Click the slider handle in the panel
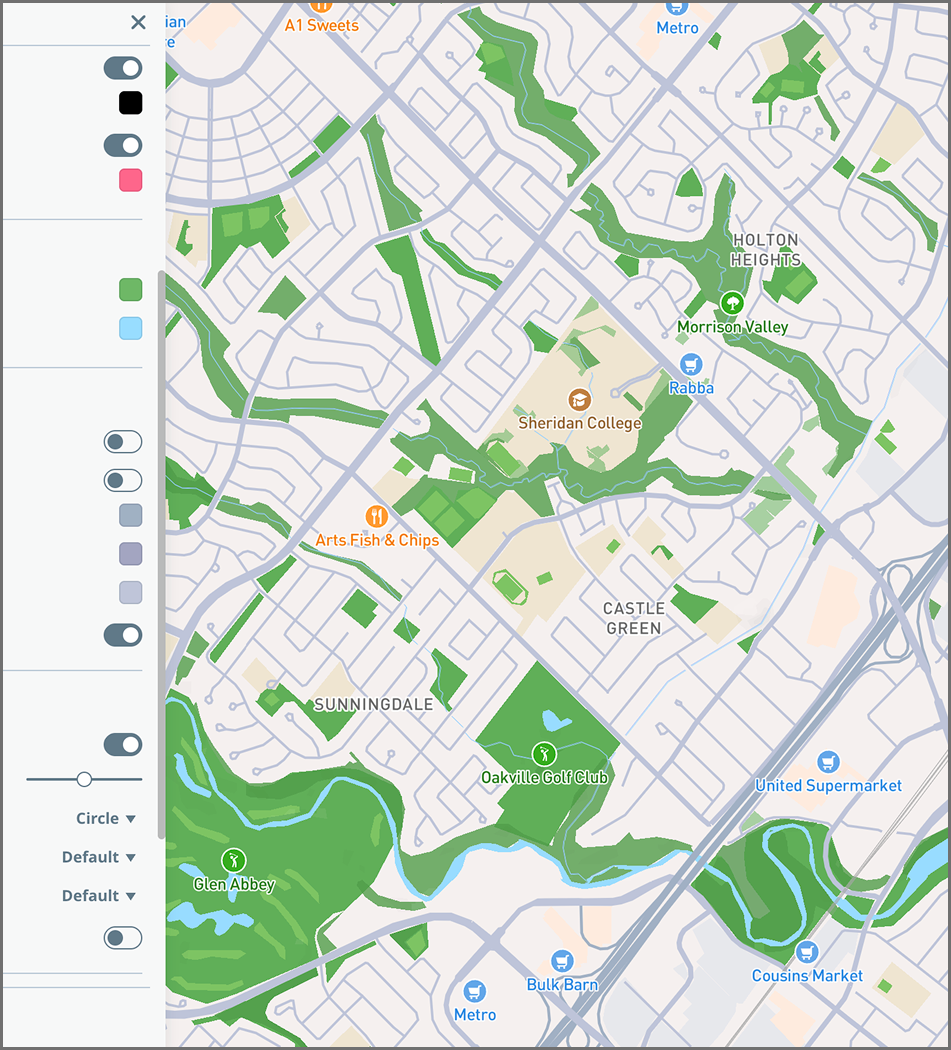This screenshot has height=1050, width=951. [x=84, y=779]
